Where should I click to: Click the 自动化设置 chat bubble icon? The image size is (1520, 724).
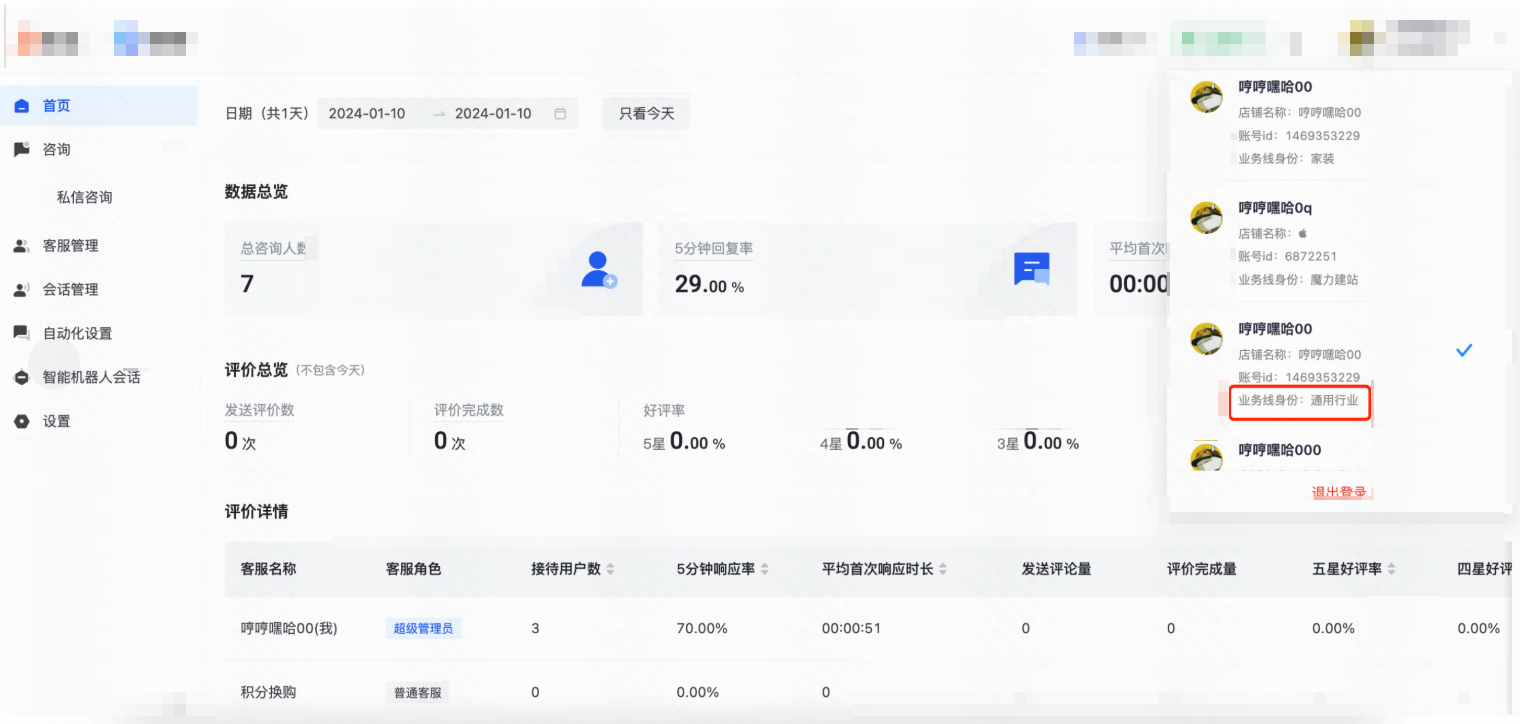[x=22, y=333]
